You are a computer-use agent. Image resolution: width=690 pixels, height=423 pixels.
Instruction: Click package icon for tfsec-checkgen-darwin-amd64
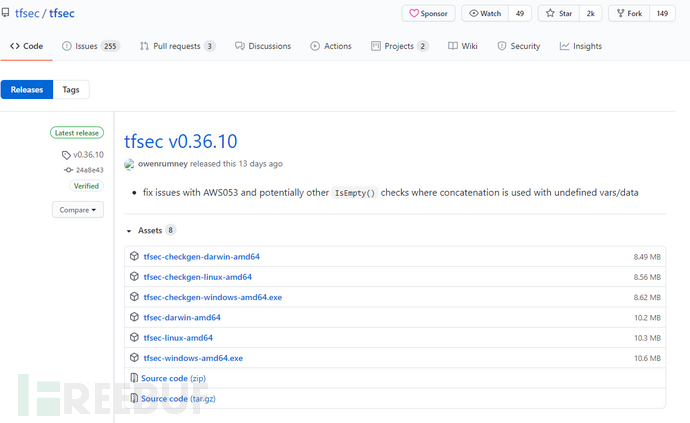click(134, 257)
